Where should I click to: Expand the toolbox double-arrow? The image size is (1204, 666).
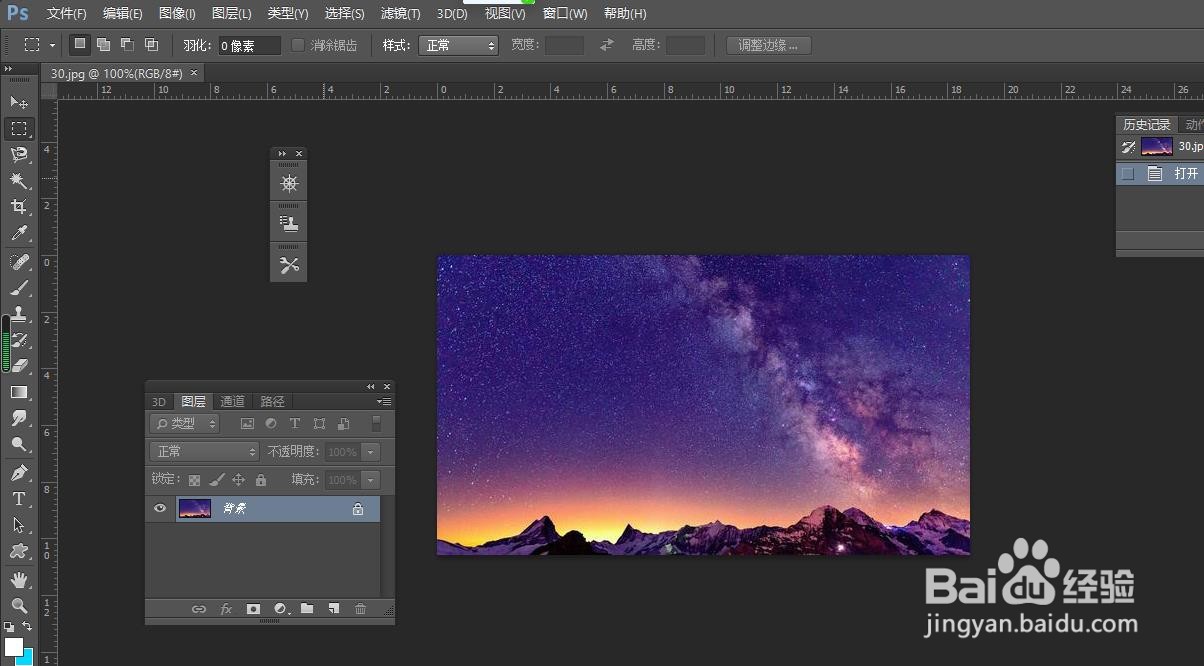(8, 69)
